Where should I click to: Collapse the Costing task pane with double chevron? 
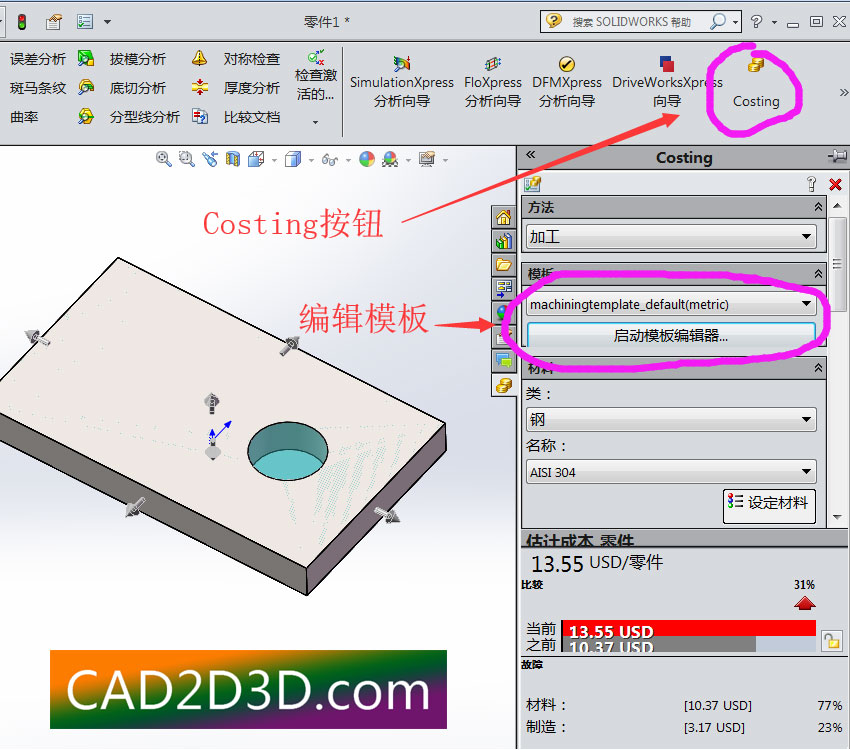coord(531,155)
